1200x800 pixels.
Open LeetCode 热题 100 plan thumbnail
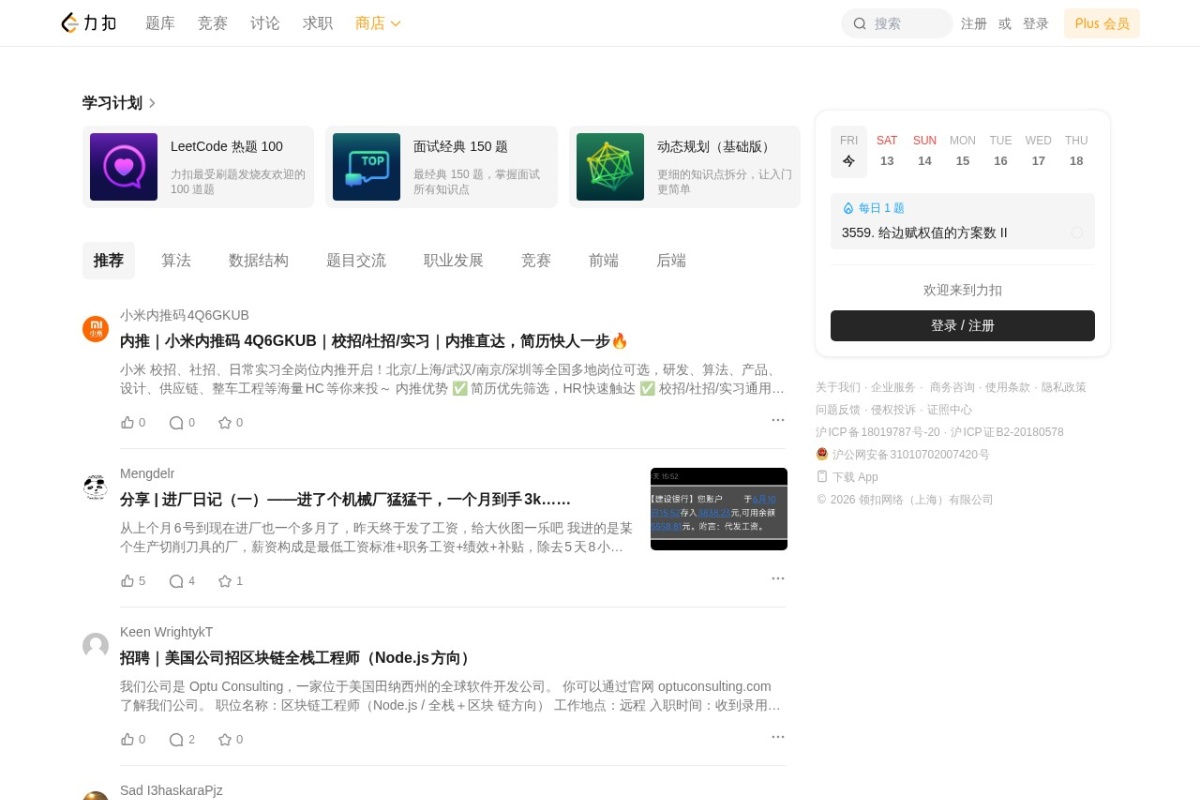[x=124, y=167]
